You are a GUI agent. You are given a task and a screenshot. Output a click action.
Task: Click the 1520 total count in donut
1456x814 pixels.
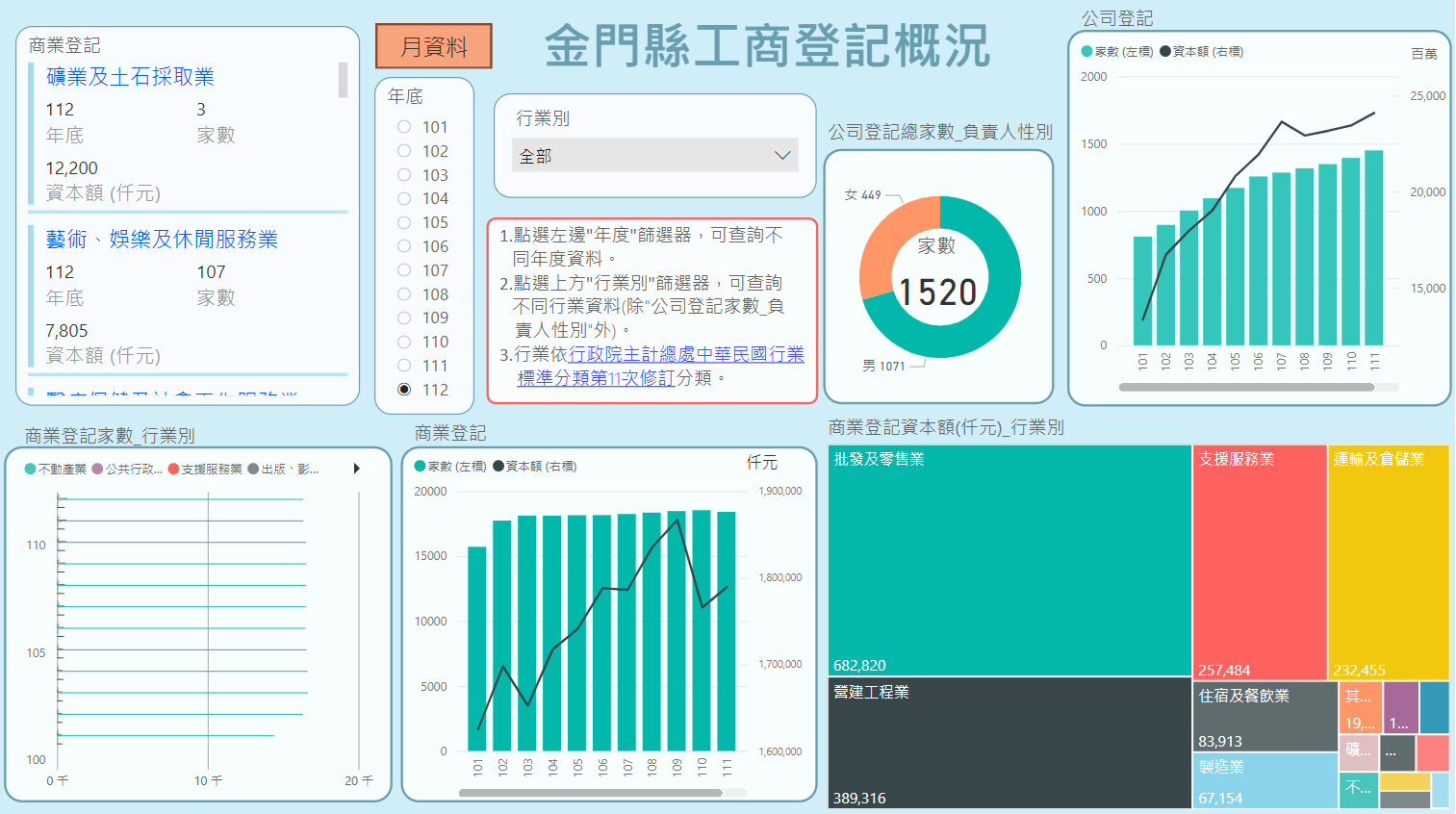tap(937, 293)
